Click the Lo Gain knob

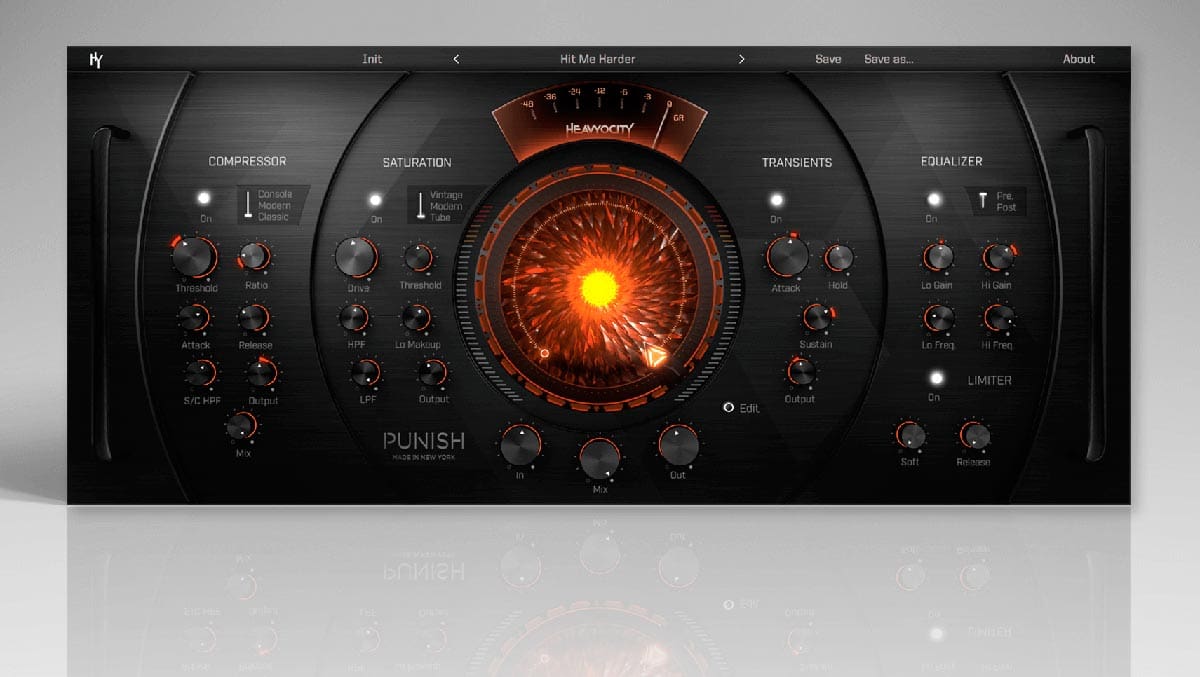937,257
